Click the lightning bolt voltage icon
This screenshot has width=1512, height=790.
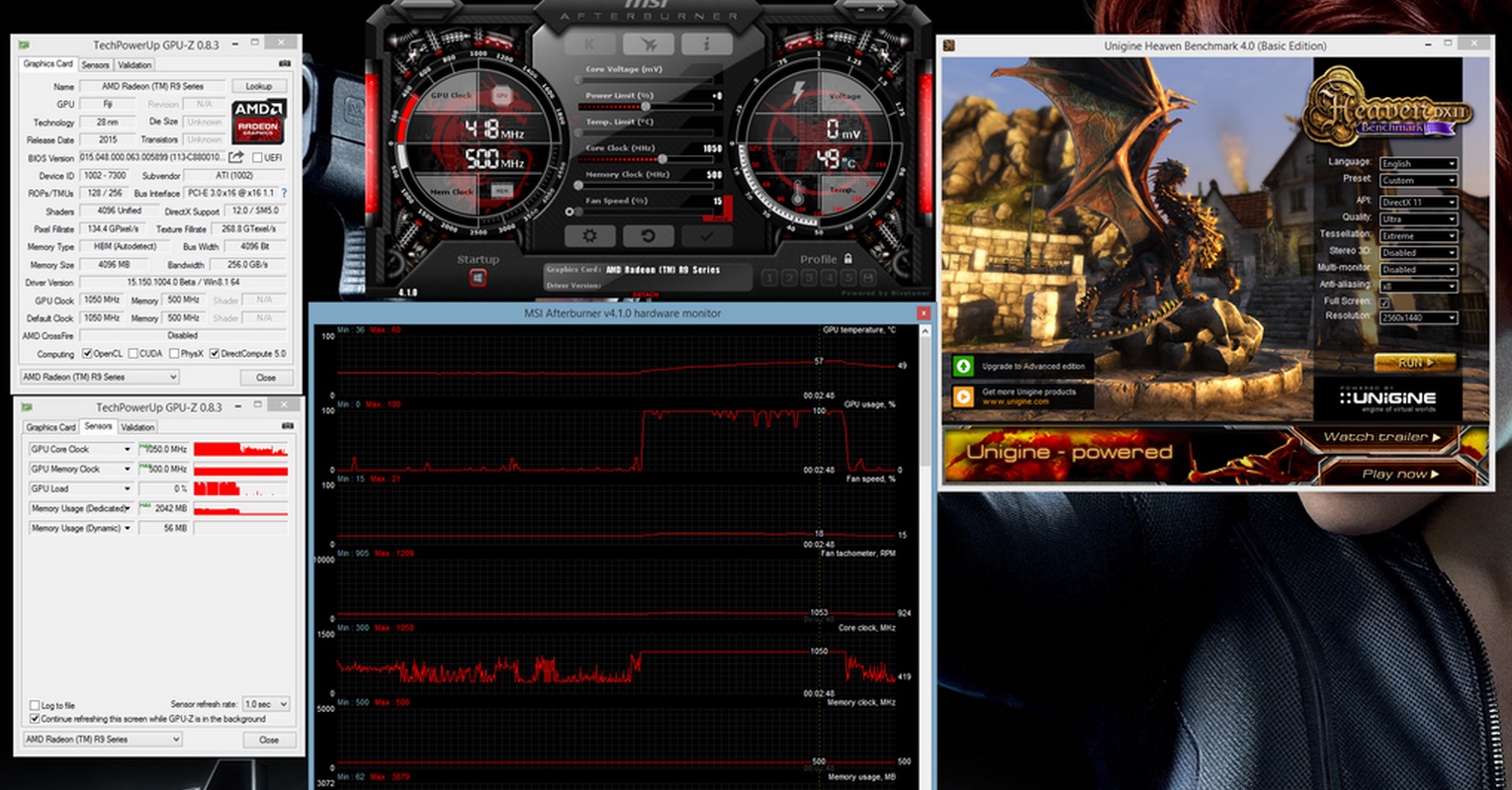(798, 94)
